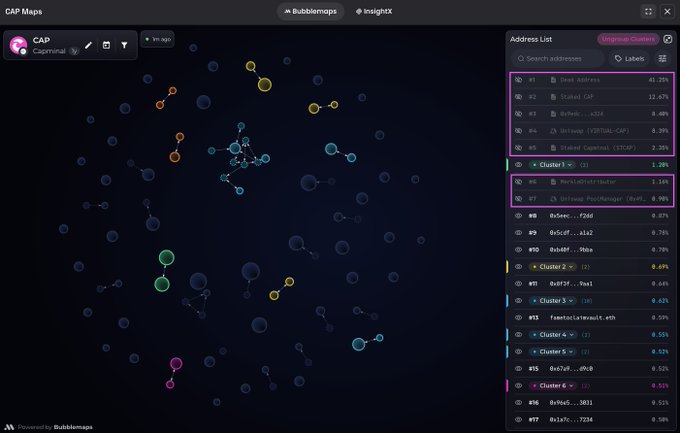Screen dimensions: 680x433
Task: Click the pop-out icon next to Ungroup Clusters
Action: [x=668, y=39]
